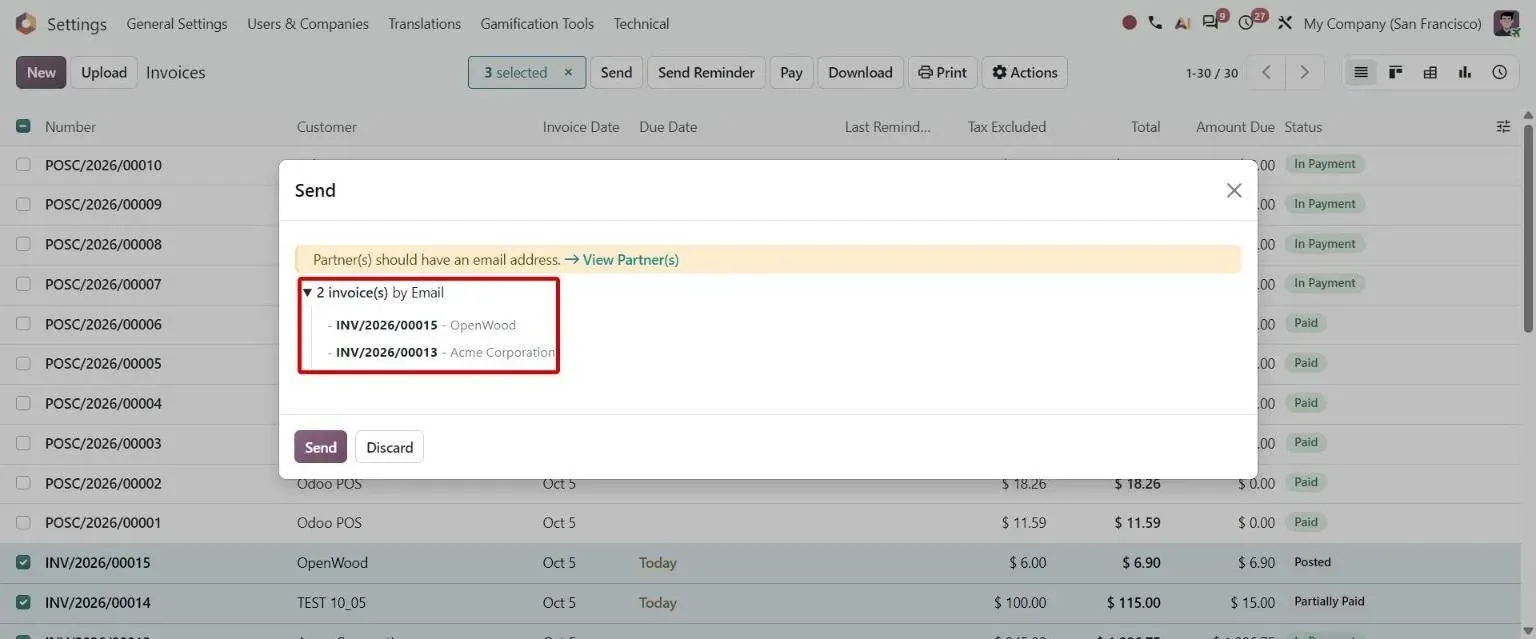This screenshot has width=1536, height=639.
Task: Clear the 3 selected records with x
Action: coord(568,72)
